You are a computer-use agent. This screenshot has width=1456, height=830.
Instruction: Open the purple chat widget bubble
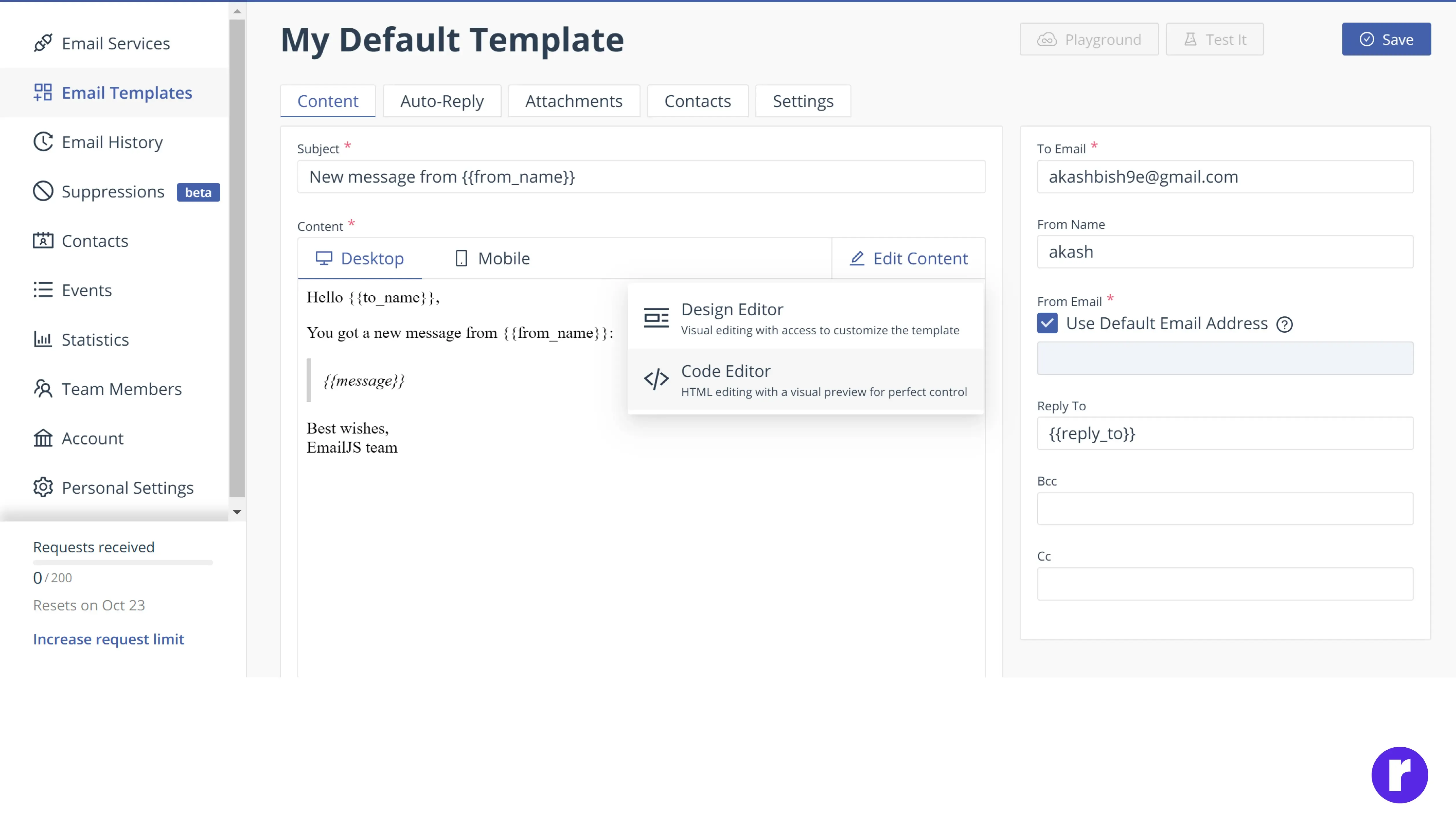1400,775
